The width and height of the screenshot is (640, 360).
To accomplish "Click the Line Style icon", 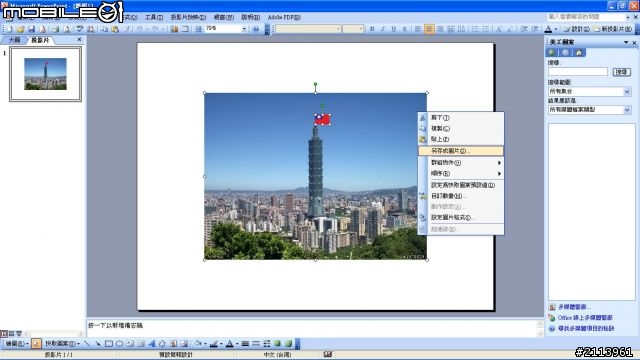I will [245, 344].
